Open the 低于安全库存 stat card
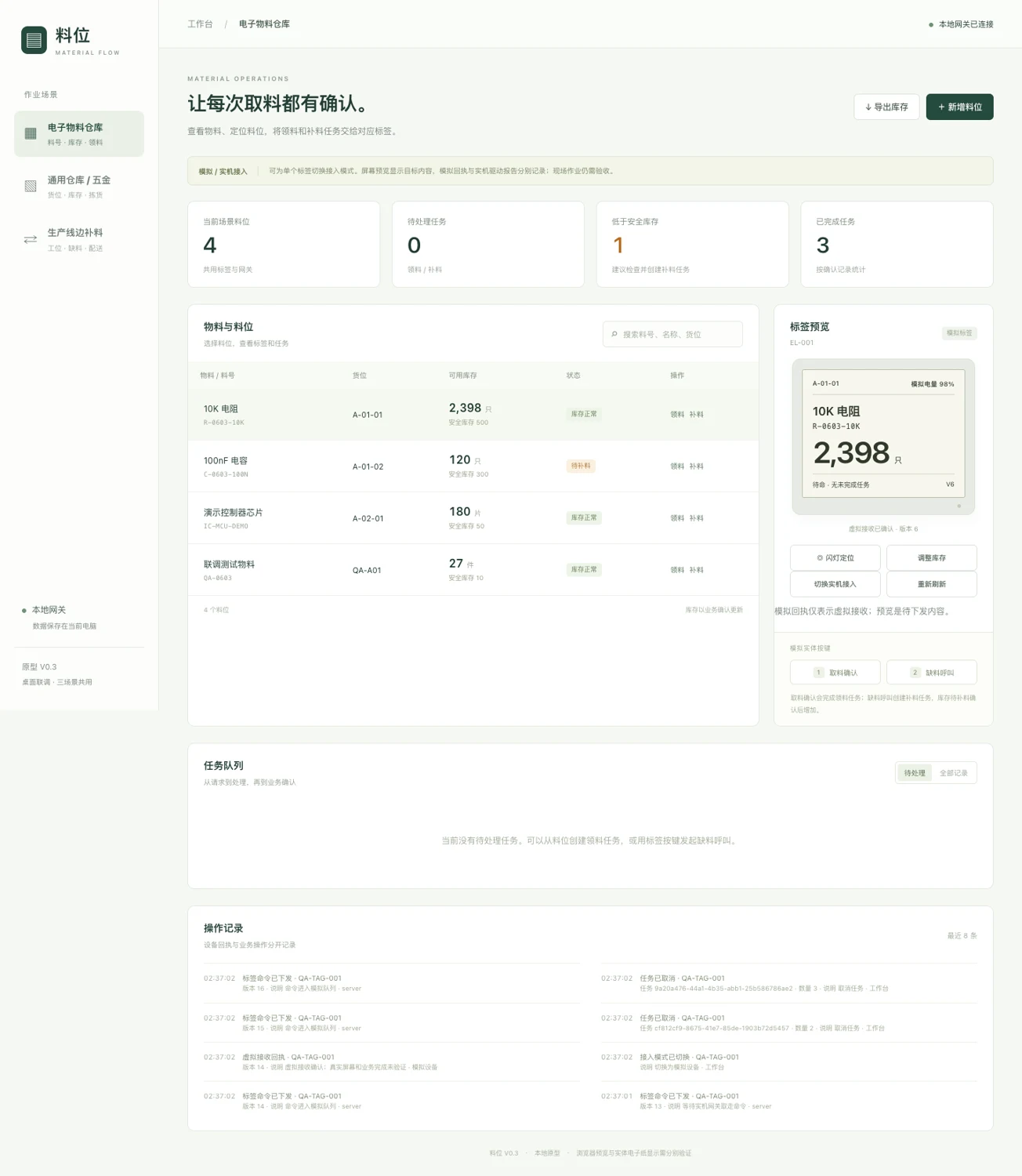 tap(692, 245)
